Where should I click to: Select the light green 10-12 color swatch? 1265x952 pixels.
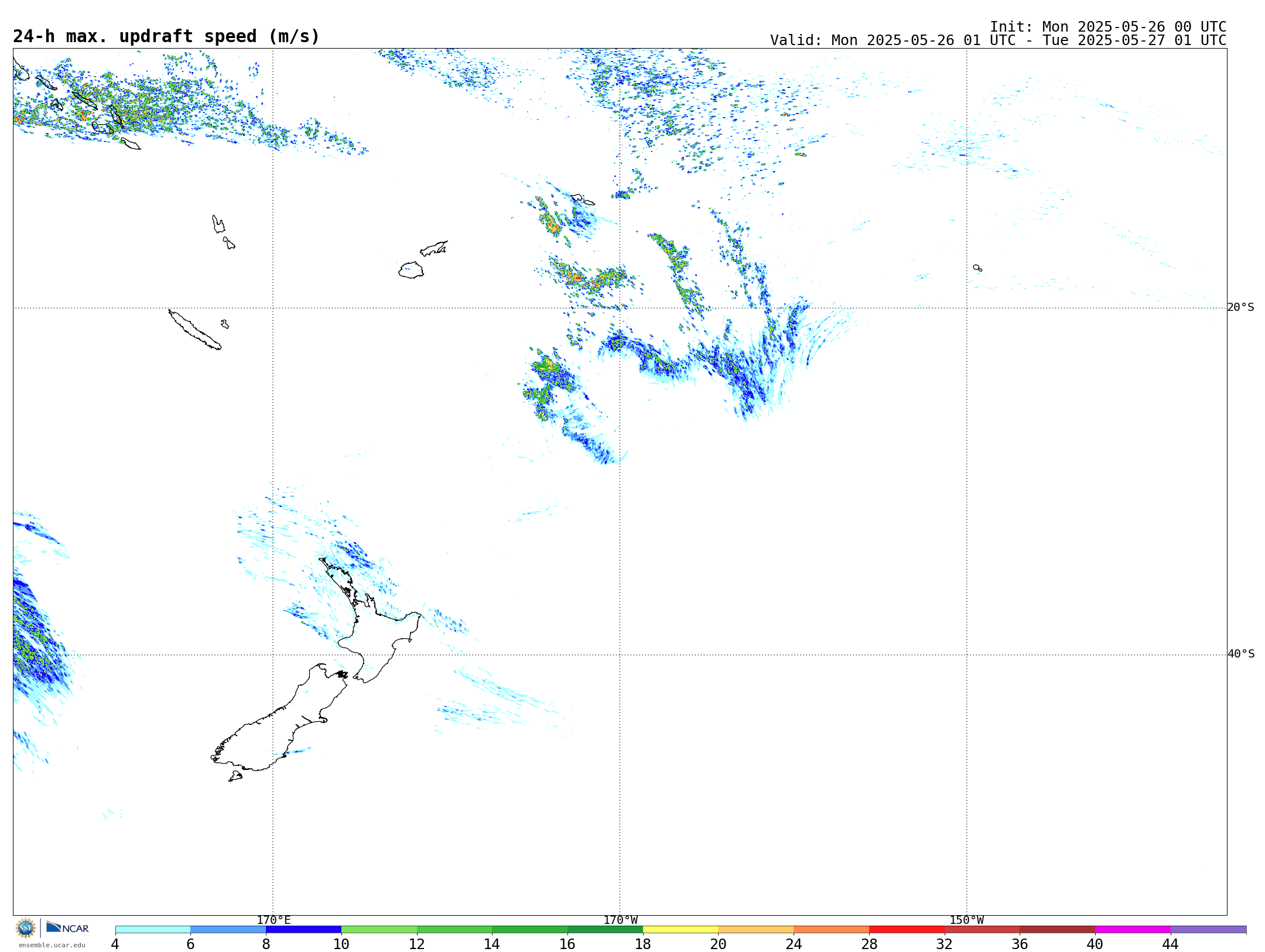coord(379,930)
